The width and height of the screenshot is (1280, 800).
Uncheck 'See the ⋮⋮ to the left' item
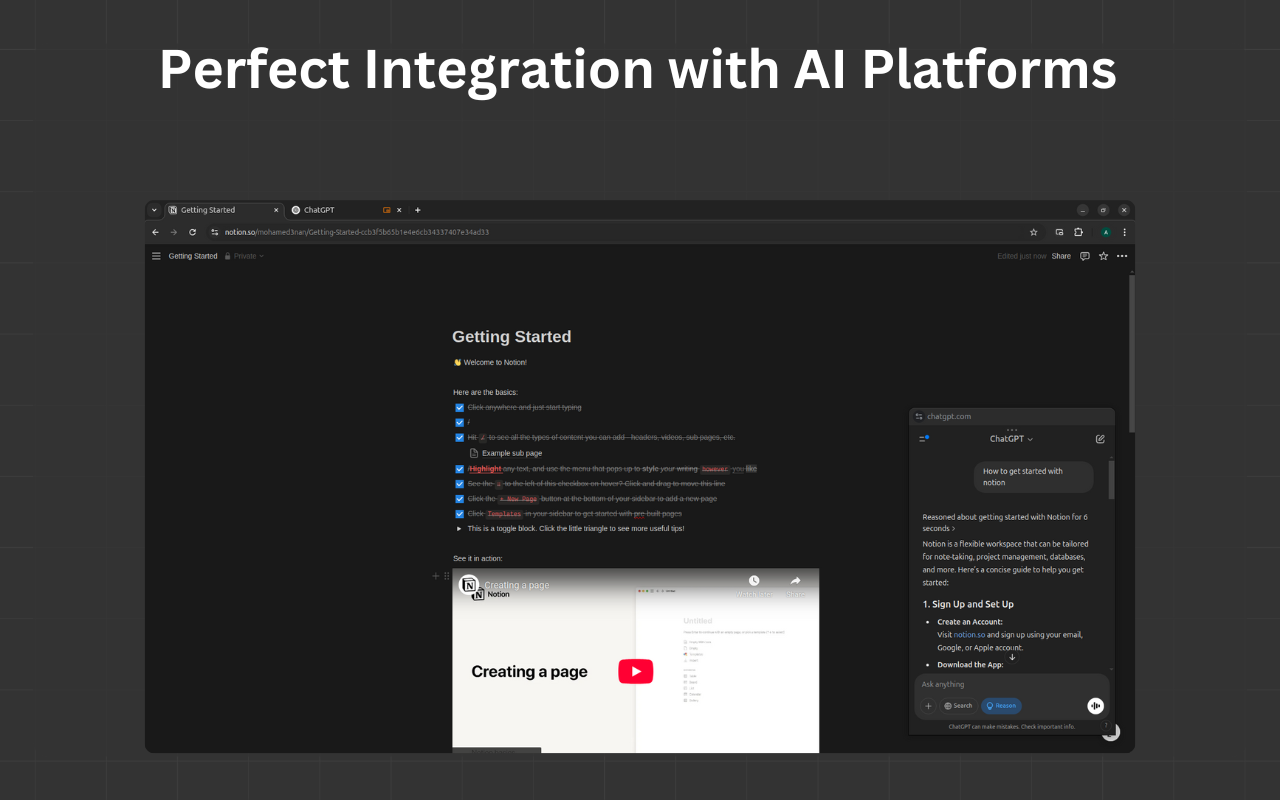[460, 484]
